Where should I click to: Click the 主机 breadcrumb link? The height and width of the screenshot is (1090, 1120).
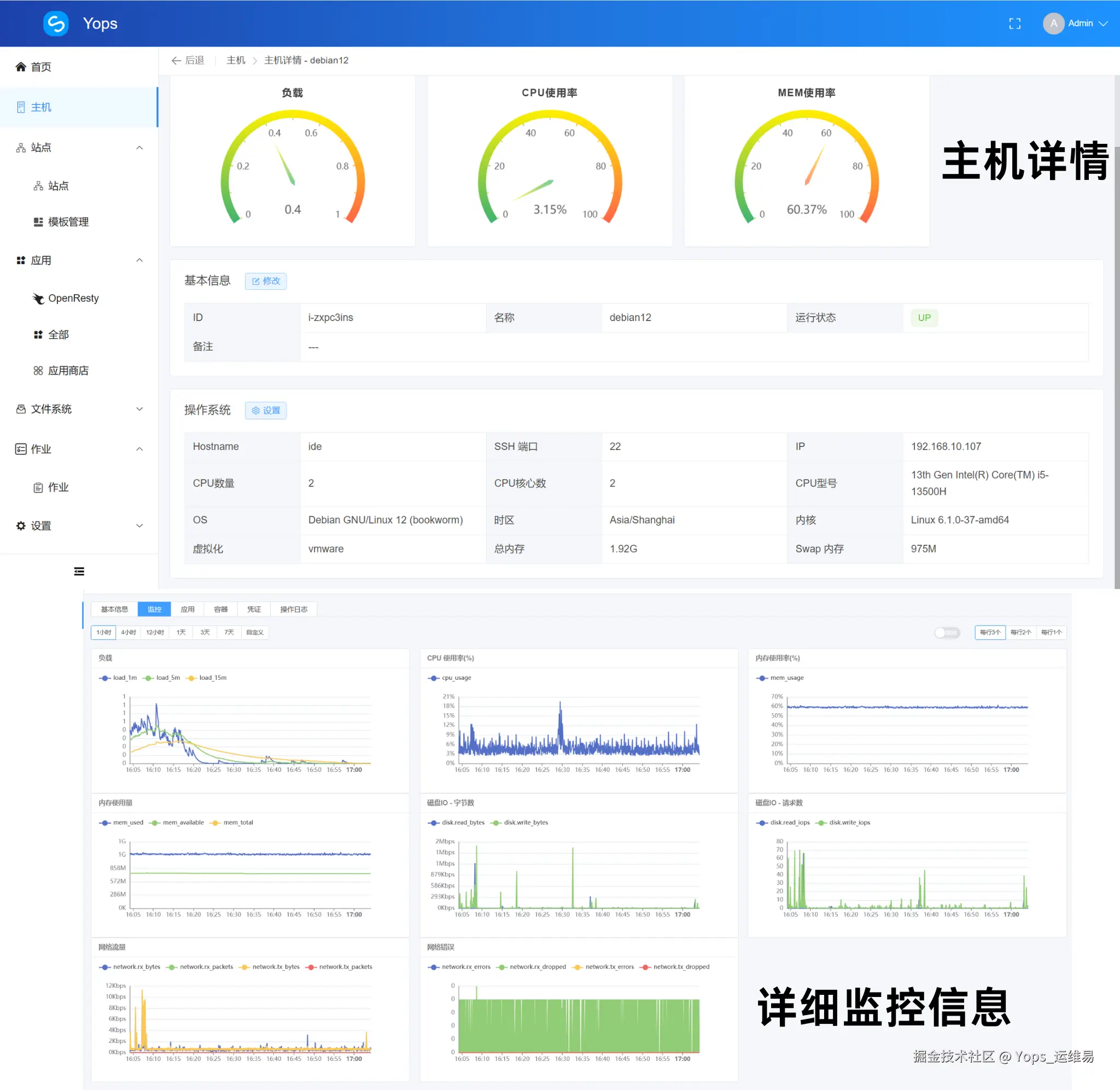coord(235,60)
